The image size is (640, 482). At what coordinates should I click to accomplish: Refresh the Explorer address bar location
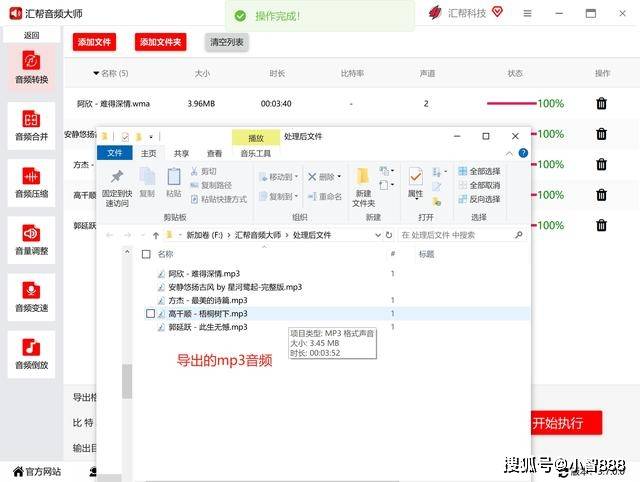click(389, 235)
